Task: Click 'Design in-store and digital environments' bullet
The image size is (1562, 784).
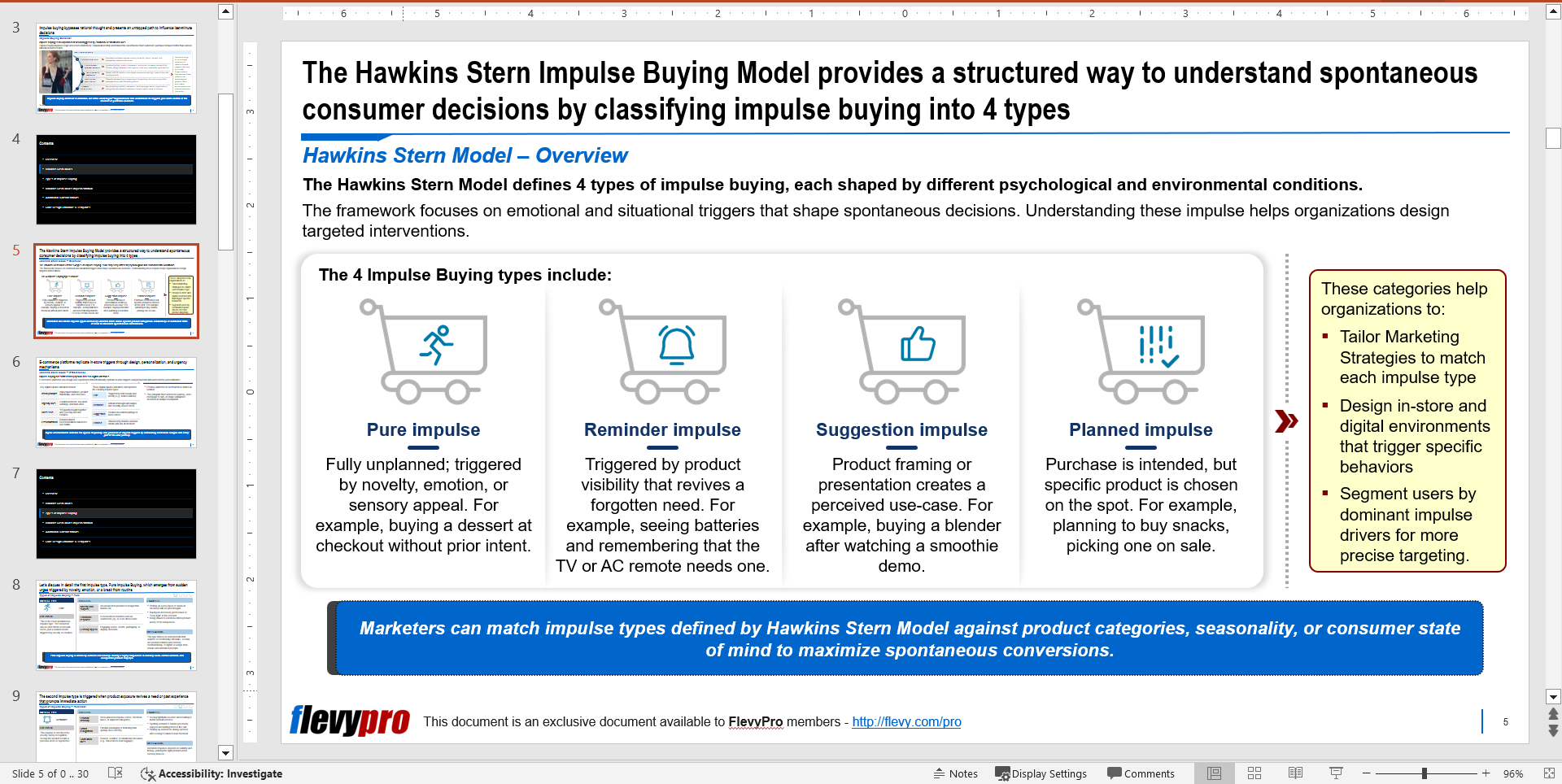Action: [x=1415, y=436]
